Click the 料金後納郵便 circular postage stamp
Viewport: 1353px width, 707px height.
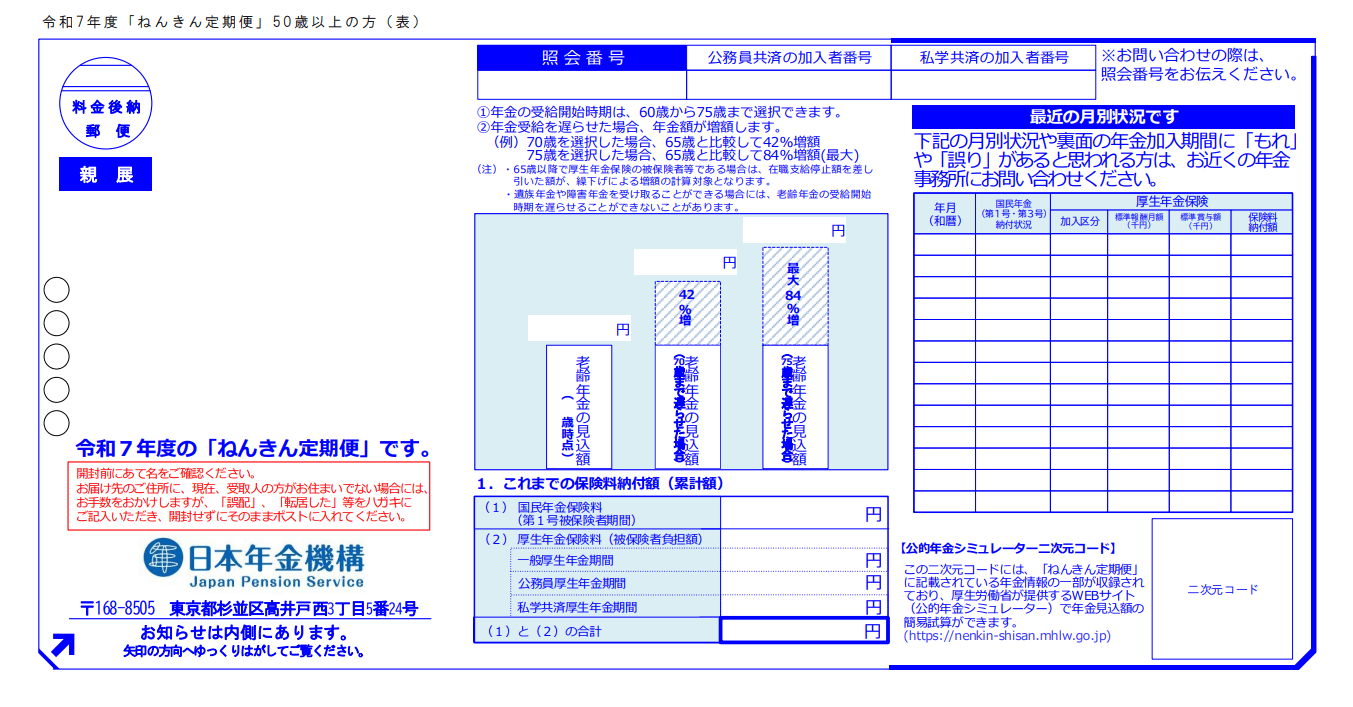click(106, 103)
